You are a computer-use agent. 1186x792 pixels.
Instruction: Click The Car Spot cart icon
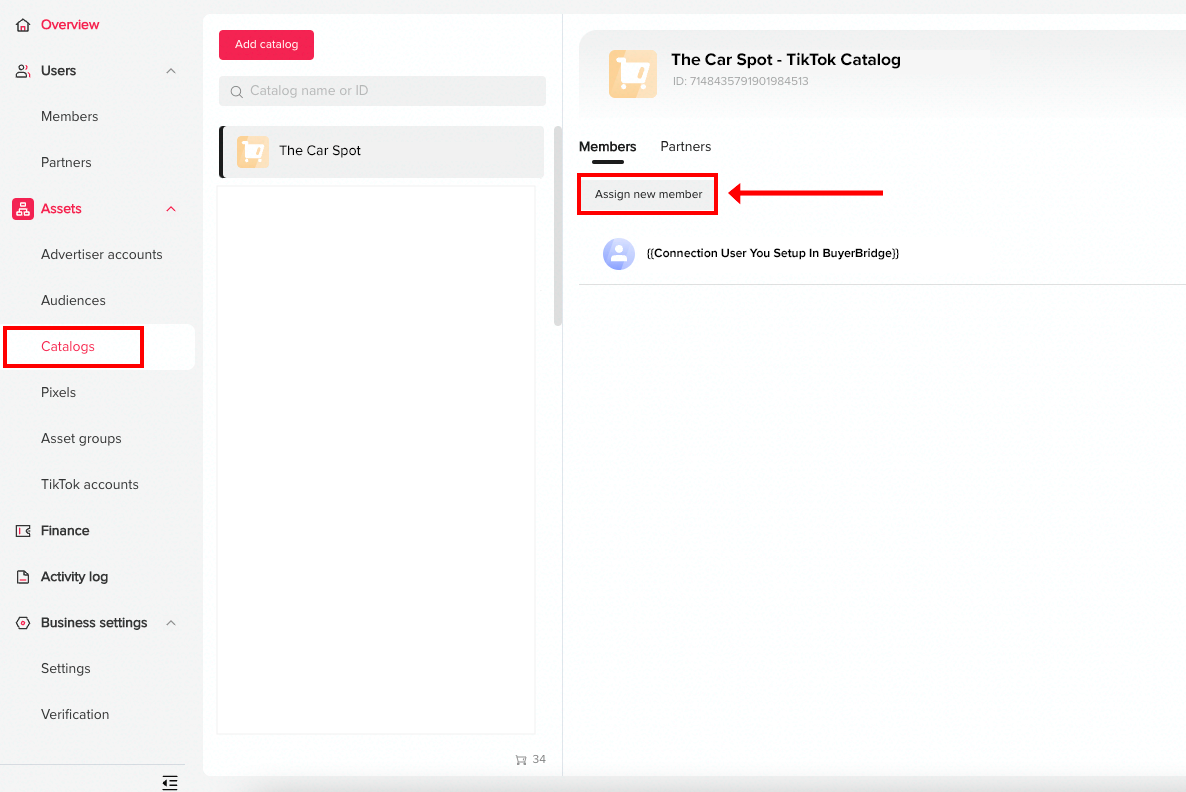pyautogui.click(x=253, y=151)
